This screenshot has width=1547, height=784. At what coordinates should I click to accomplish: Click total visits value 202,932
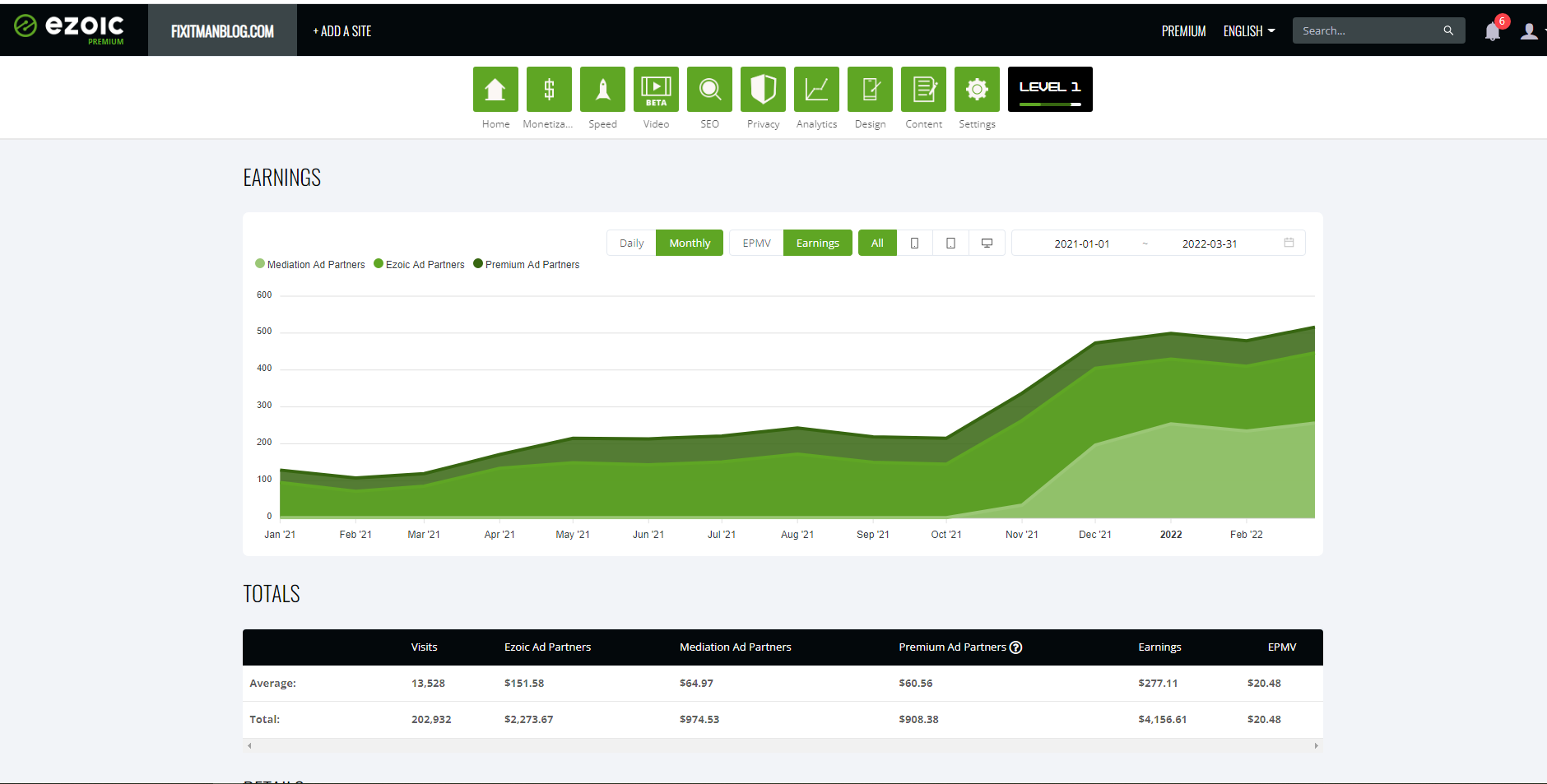coord(431,720)
